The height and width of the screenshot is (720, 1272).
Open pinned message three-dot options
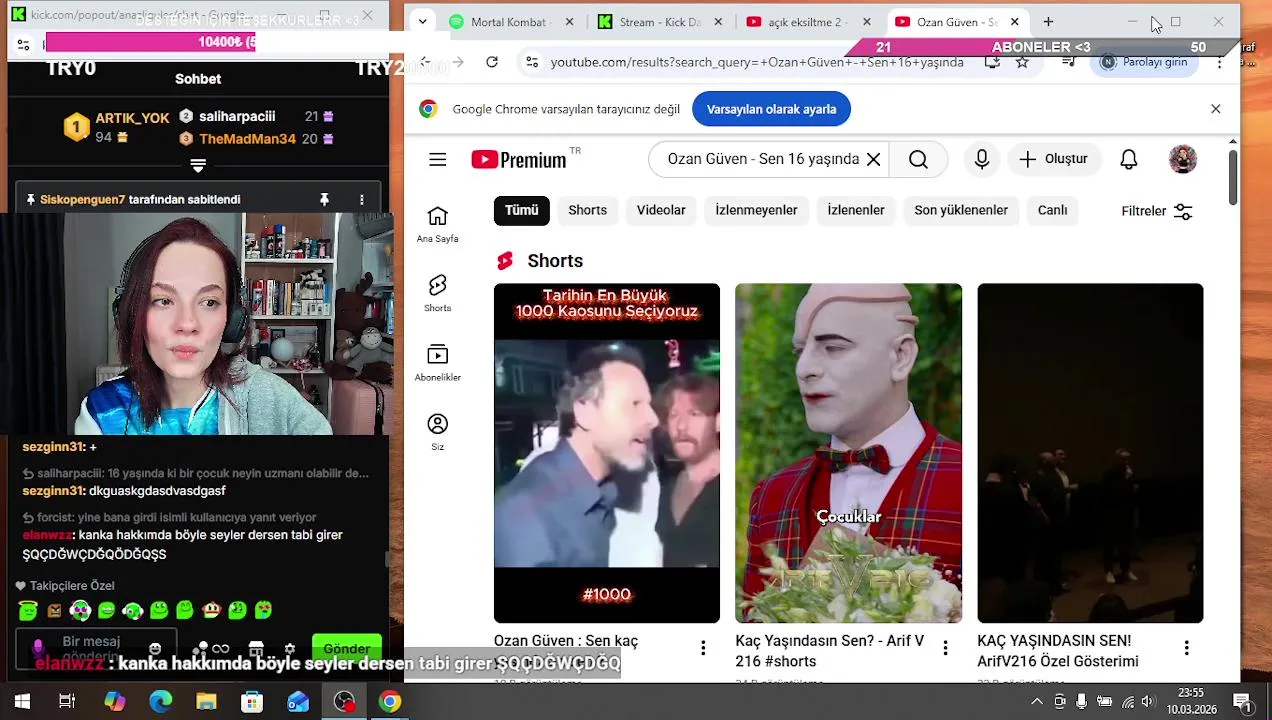(x=362, y=200)
